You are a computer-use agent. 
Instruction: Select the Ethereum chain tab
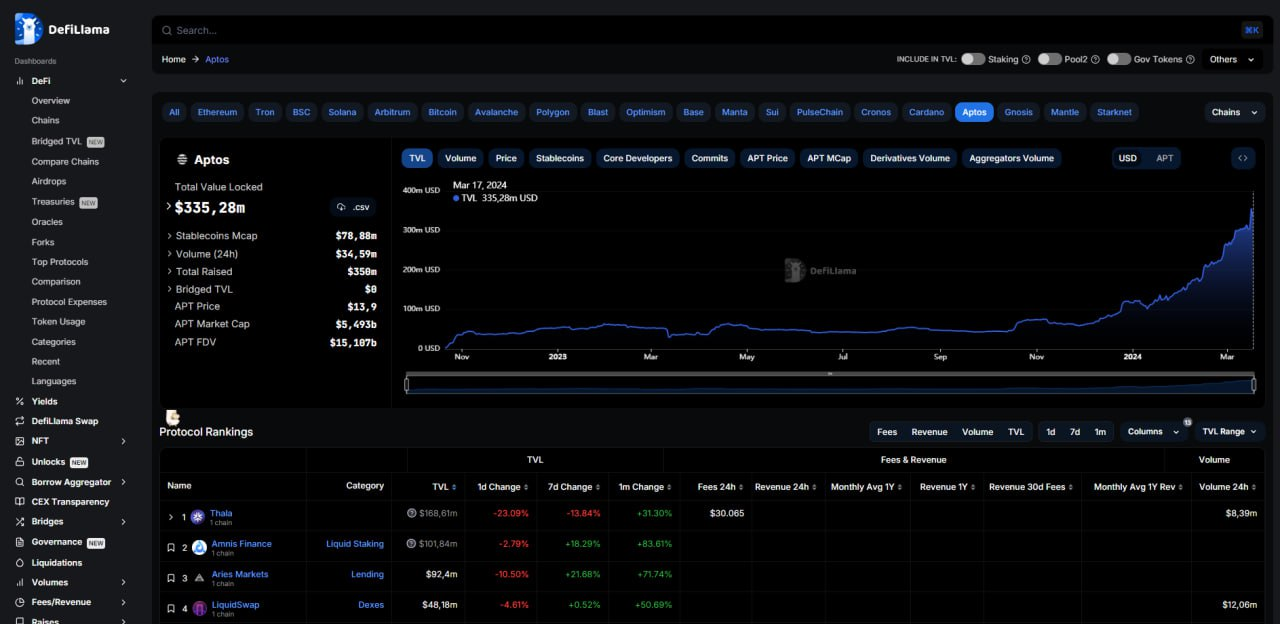(x=217, y=112)
